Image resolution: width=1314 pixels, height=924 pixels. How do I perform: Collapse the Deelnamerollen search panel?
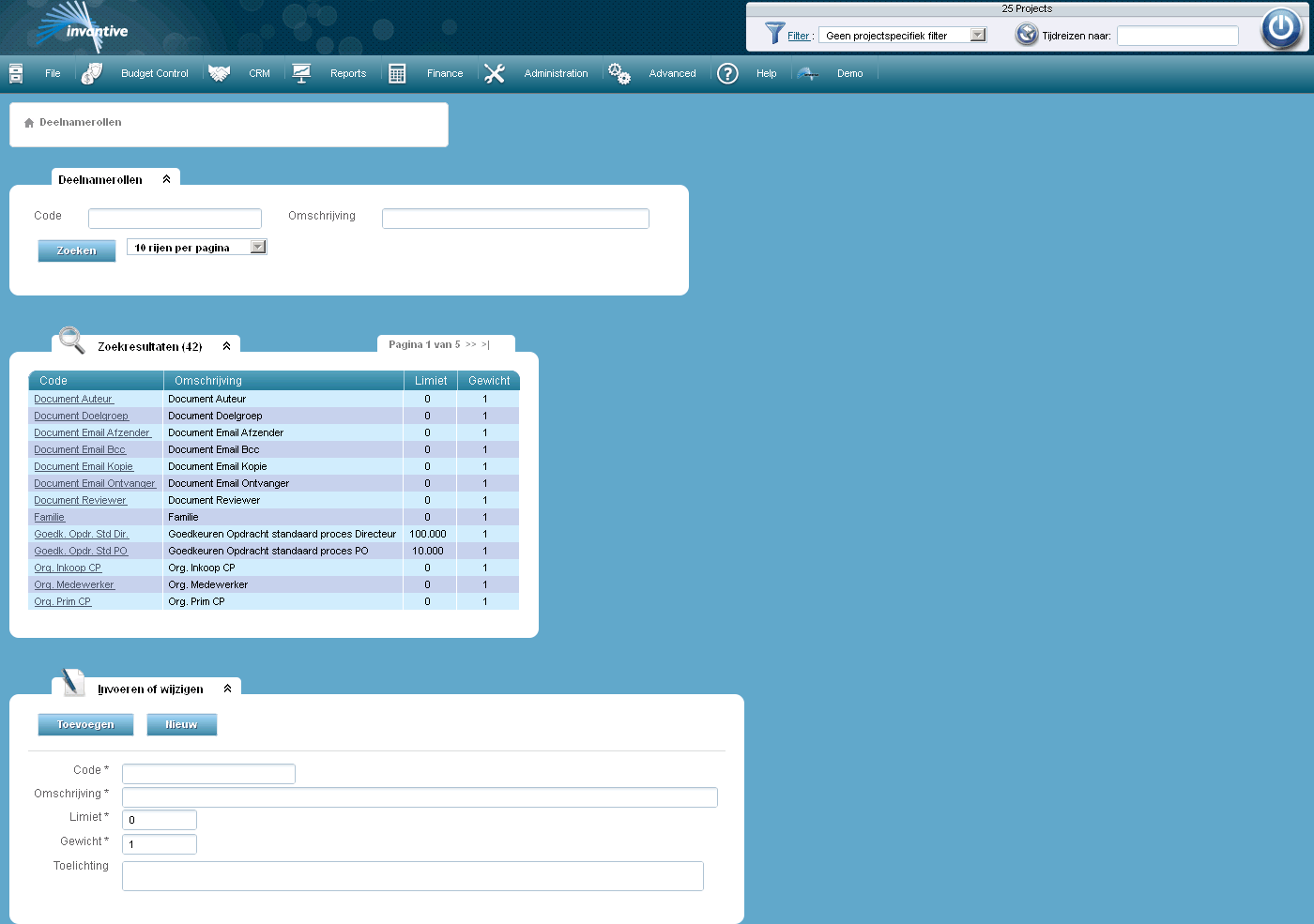(166, 179)
